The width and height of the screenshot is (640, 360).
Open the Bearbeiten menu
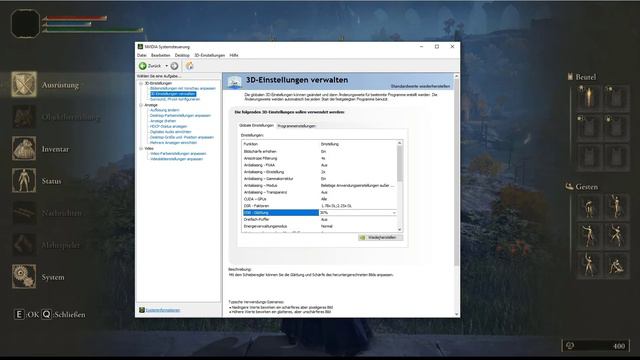pos(160,55)
